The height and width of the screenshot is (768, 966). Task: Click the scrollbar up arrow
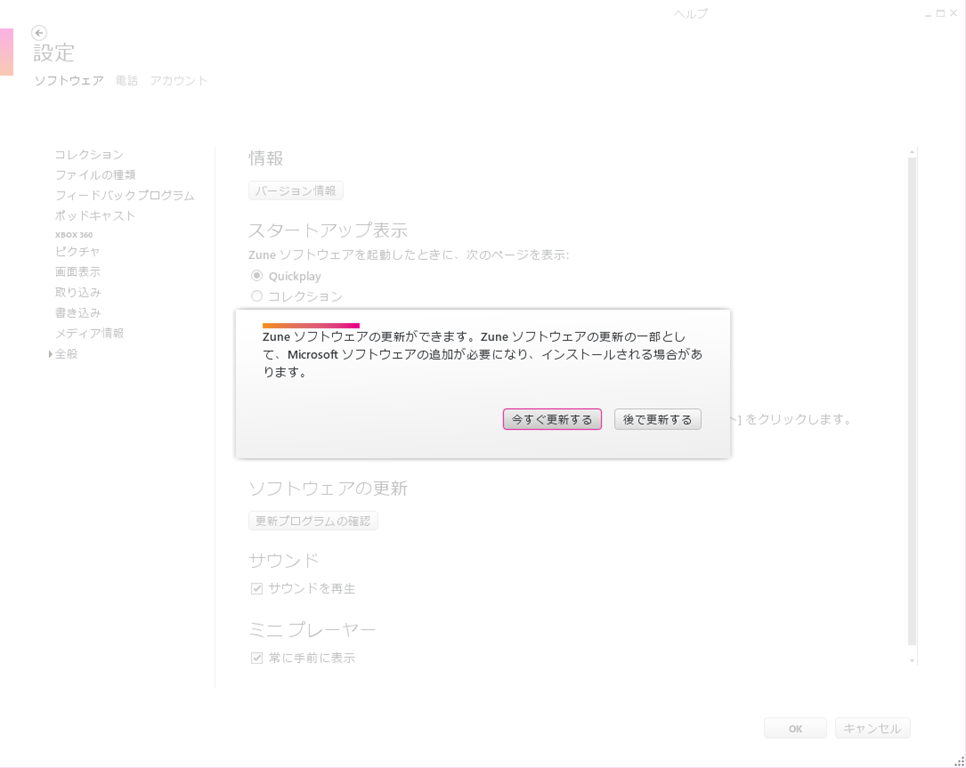(x=912, y=152)
